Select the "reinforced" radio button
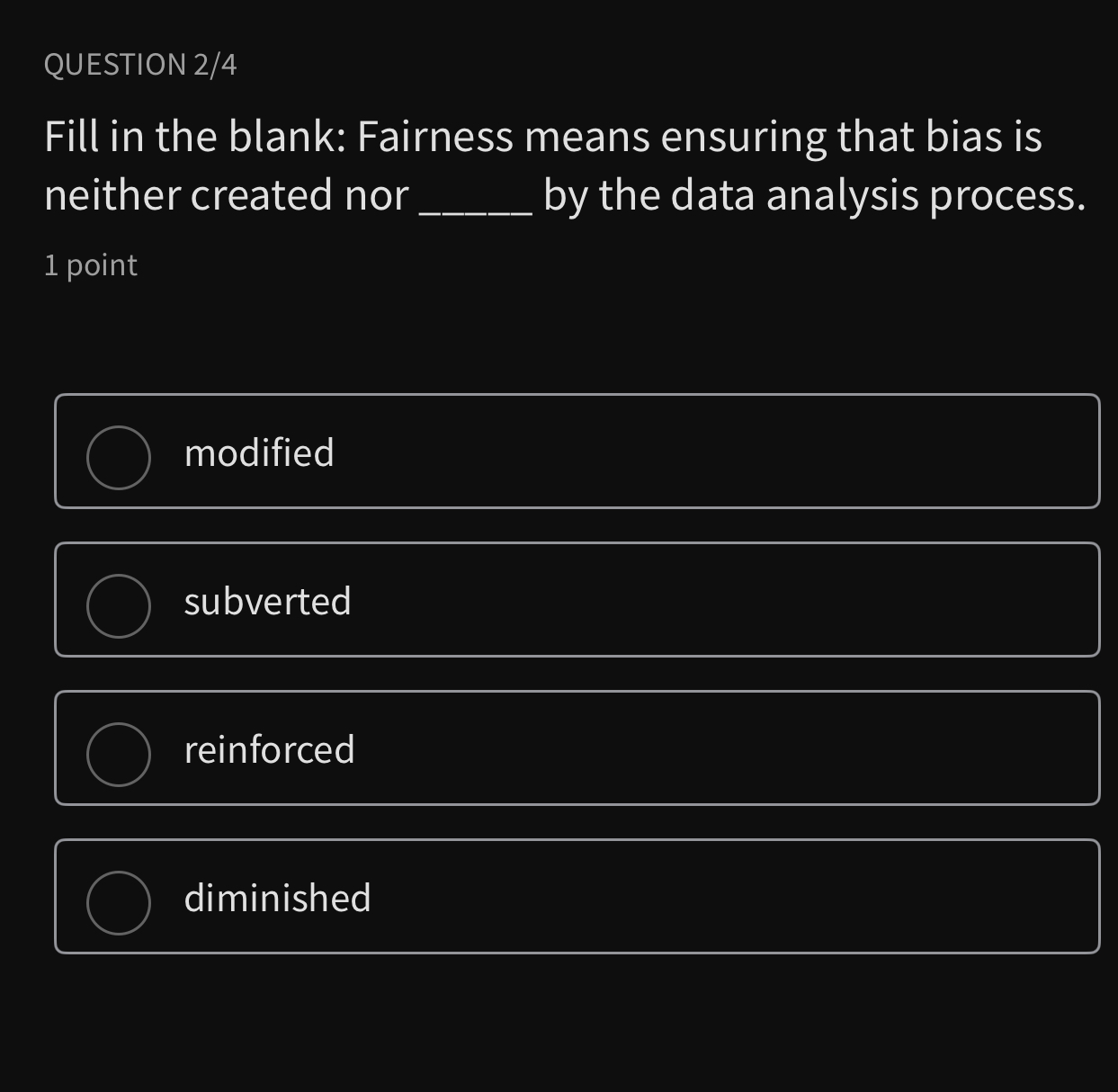1118x1092 pixels. 118,754
